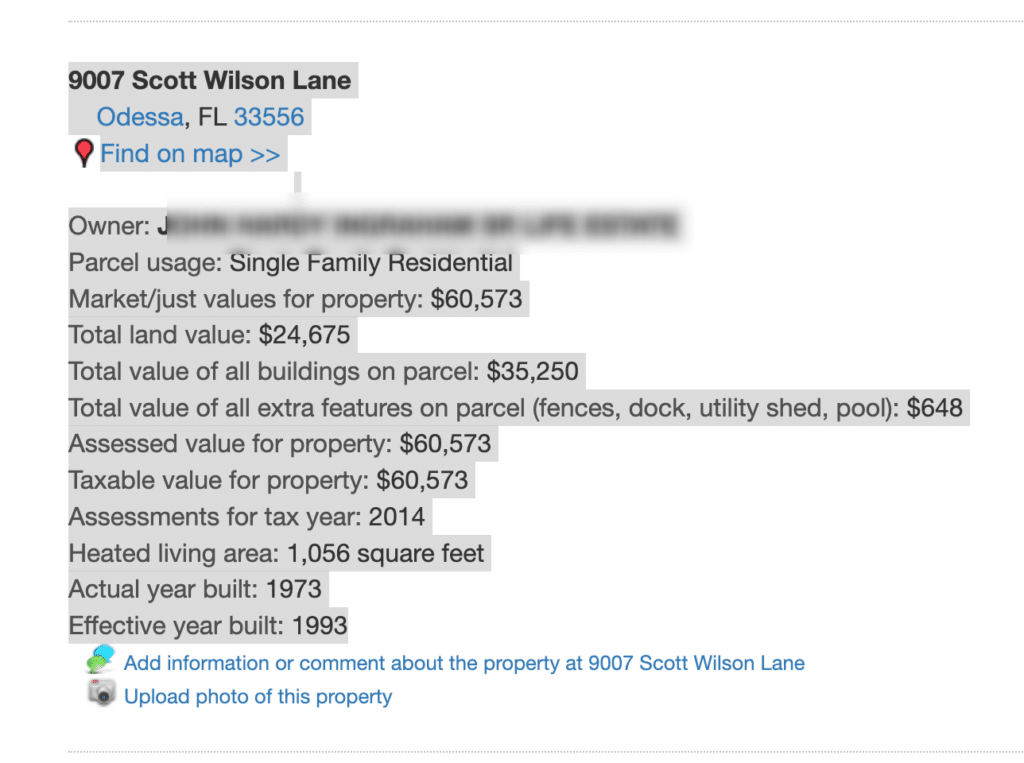1024x763 pixels.
Task: Click the Effective year built 1993 line
Action: pos(208,626)
